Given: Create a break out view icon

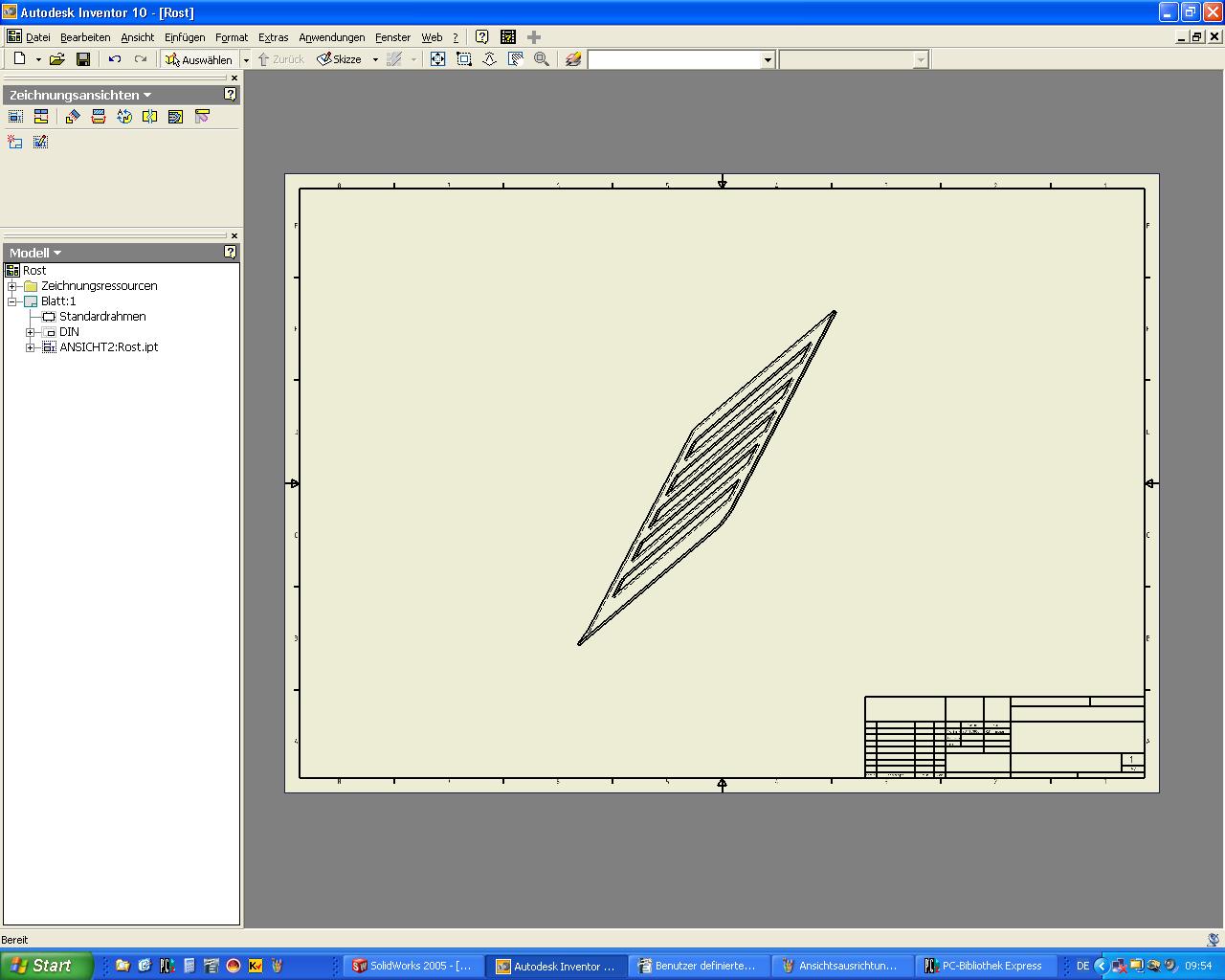Looking at the screenshot, I should pyautogui.click(x=175, y=116).
